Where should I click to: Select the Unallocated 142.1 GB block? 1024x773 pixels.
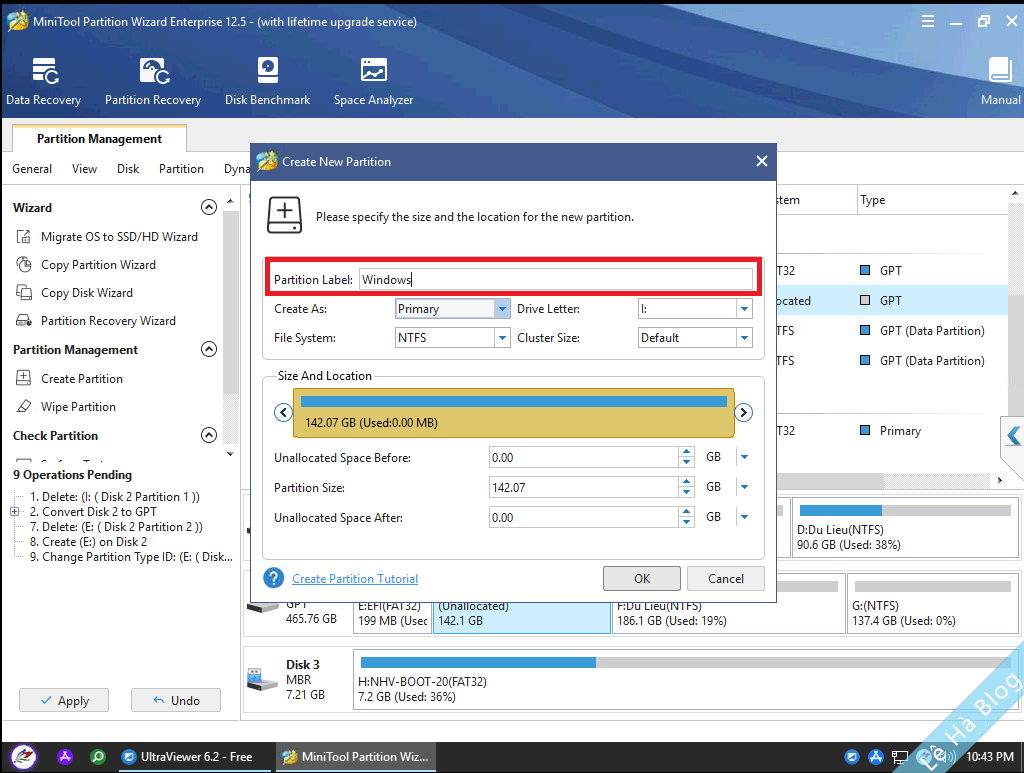[522, 617]
